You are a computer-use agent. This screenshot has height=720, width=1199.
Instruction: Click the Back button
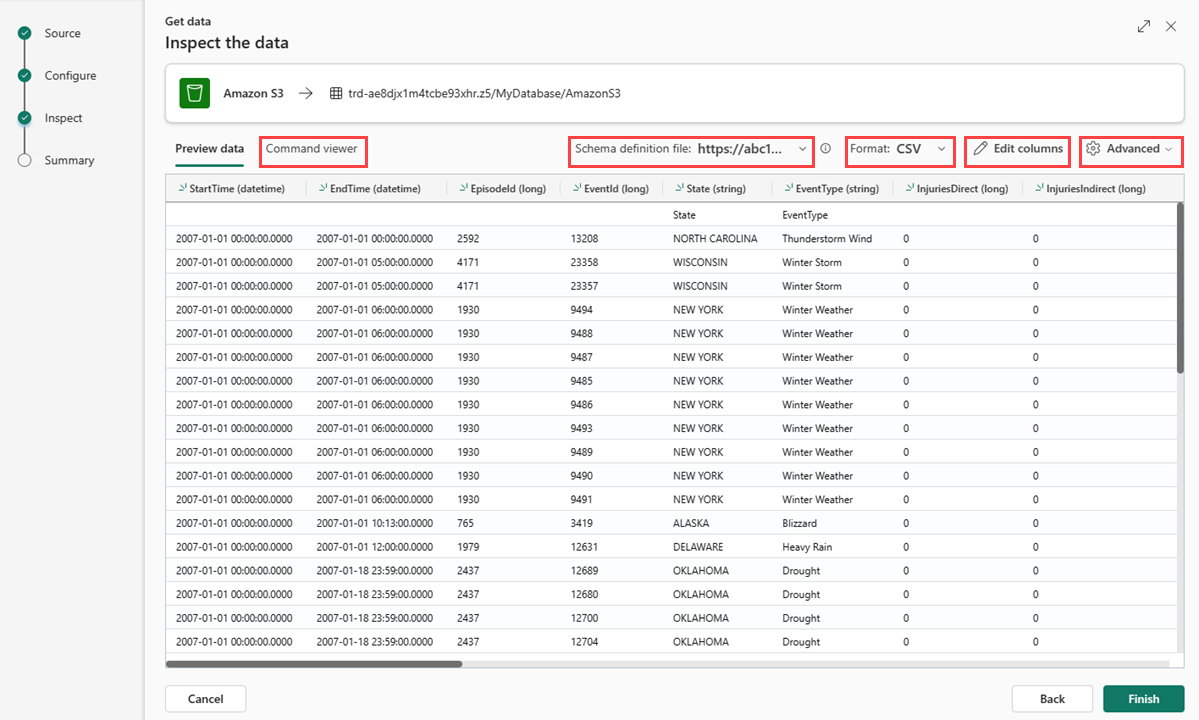(x=1052, y=699)
